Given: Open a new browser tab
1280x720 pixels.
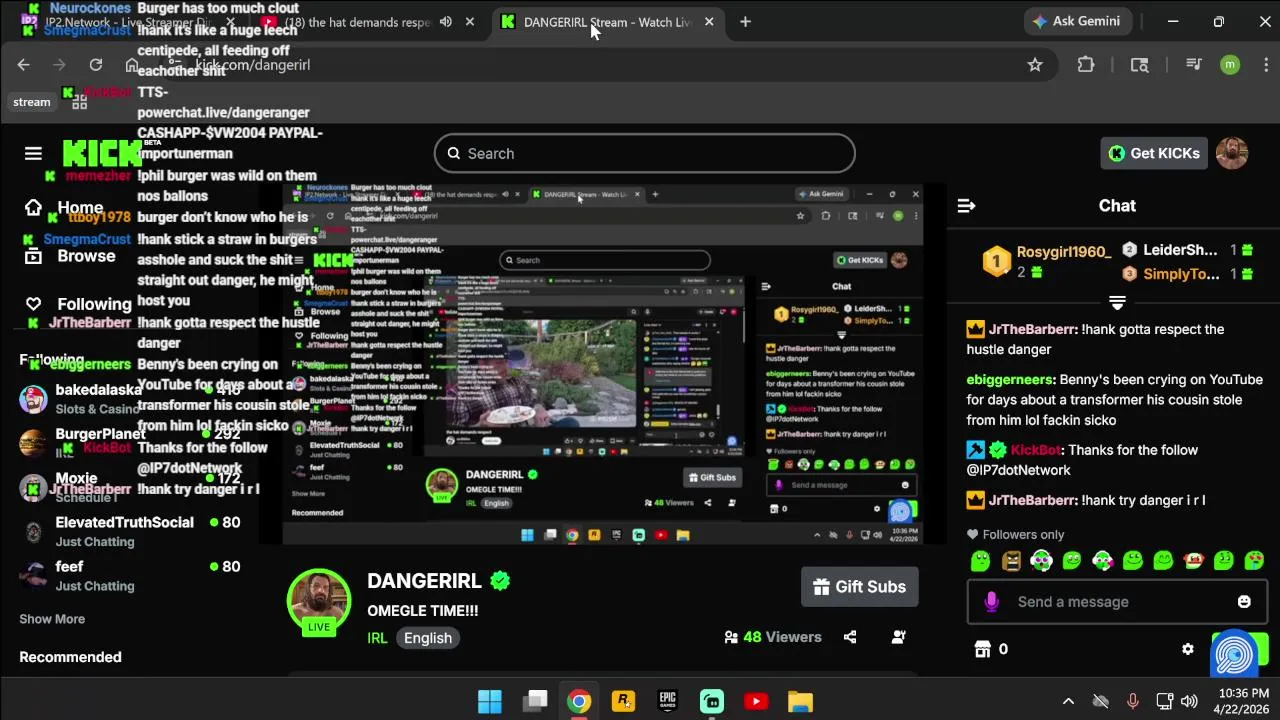Looking at the screenshot, I should point(745,22).
